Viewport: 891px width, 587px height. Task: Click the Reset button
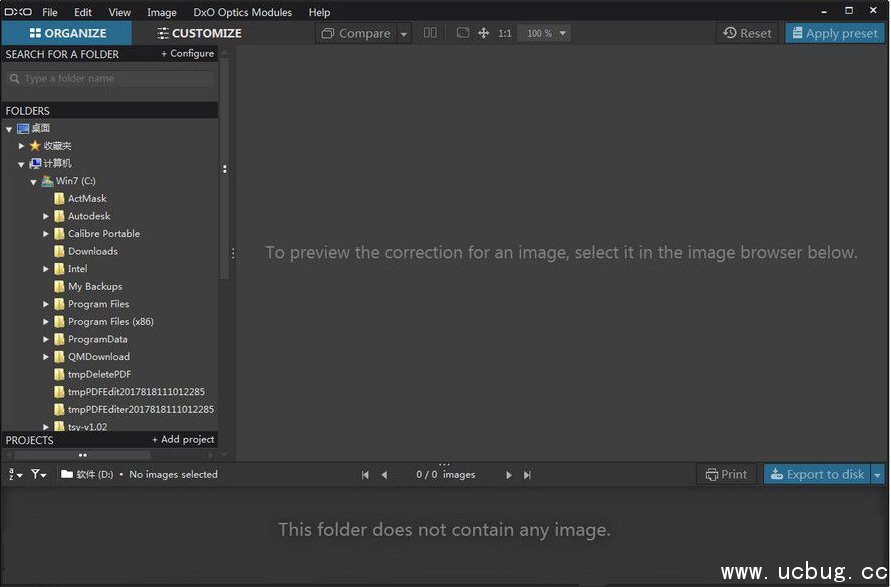point(747,33)
